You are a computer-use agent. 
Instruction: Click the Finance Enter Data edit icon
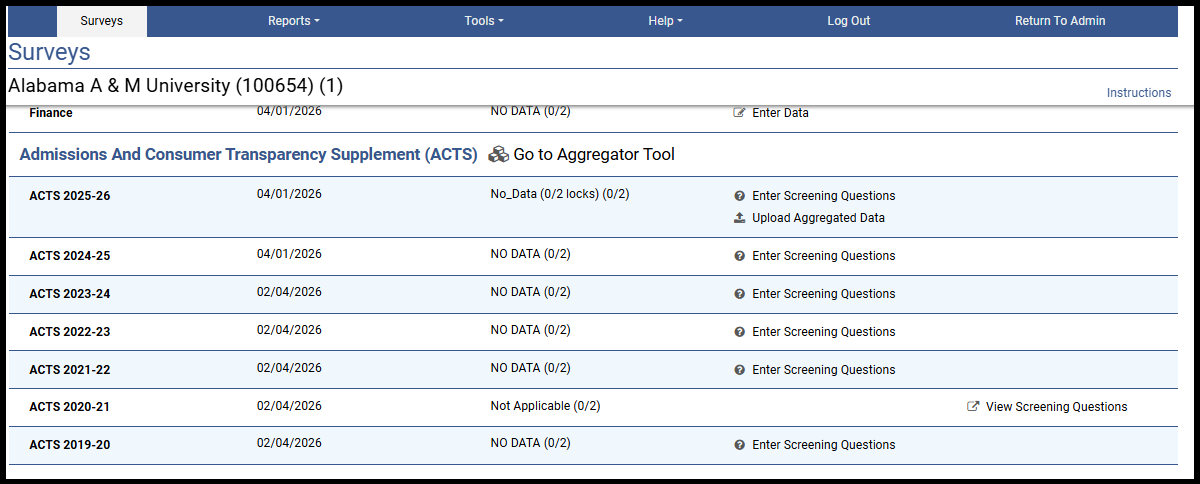click(740, 113)
